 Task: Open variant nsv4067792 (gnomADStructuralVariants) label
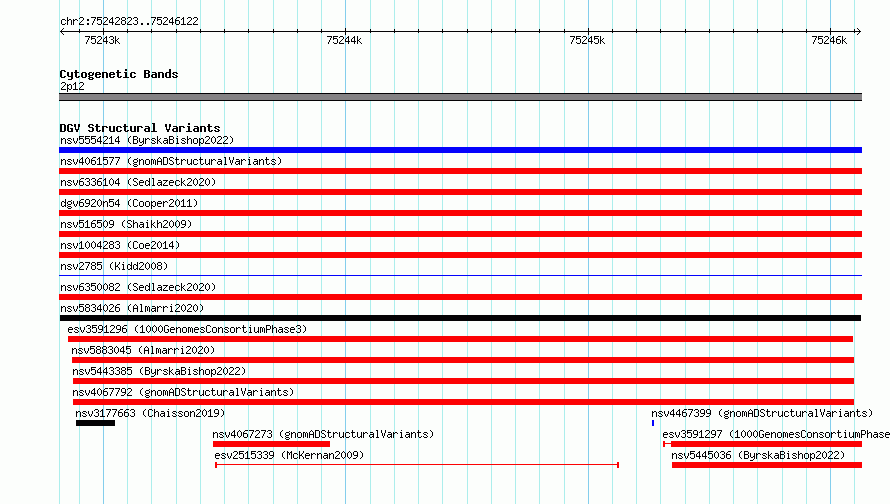click(183, 392)
